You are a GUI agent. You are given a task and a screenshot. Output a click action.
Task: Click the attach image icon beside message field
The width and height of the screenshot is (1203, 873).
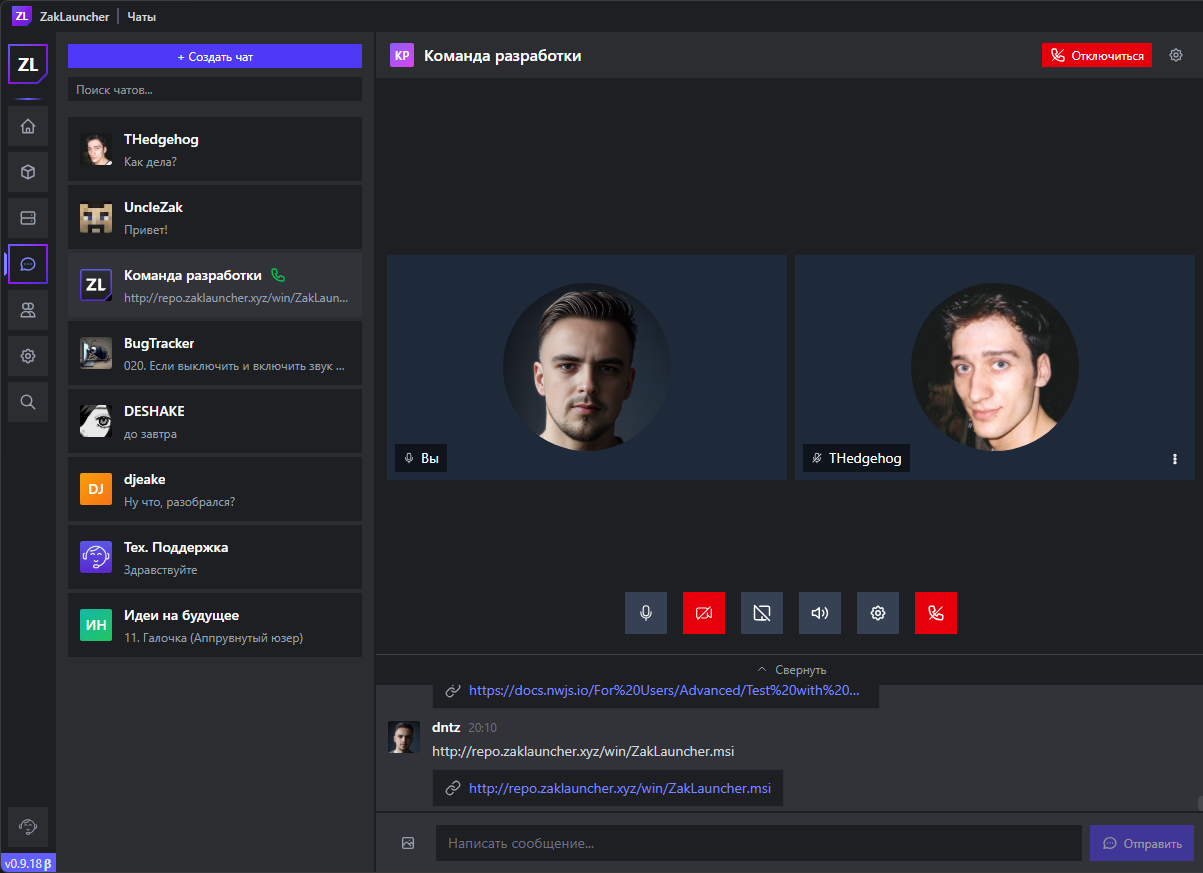click(408, 843)
